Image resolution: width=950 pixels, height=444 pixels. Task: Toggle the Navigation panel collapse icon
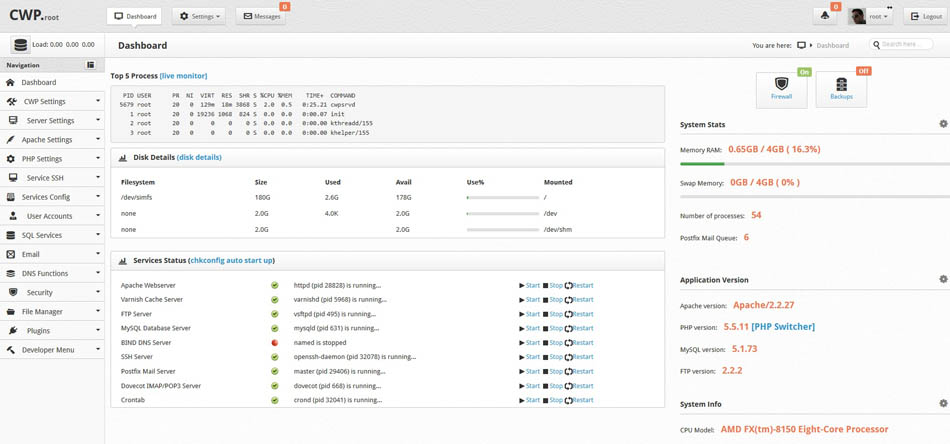point(90,65)
